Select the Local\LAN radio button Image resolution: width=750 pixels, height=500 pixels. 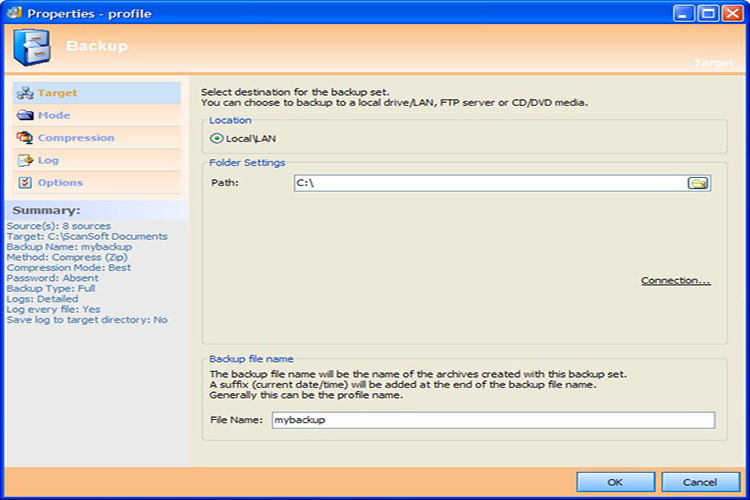[x=217, y=138]
